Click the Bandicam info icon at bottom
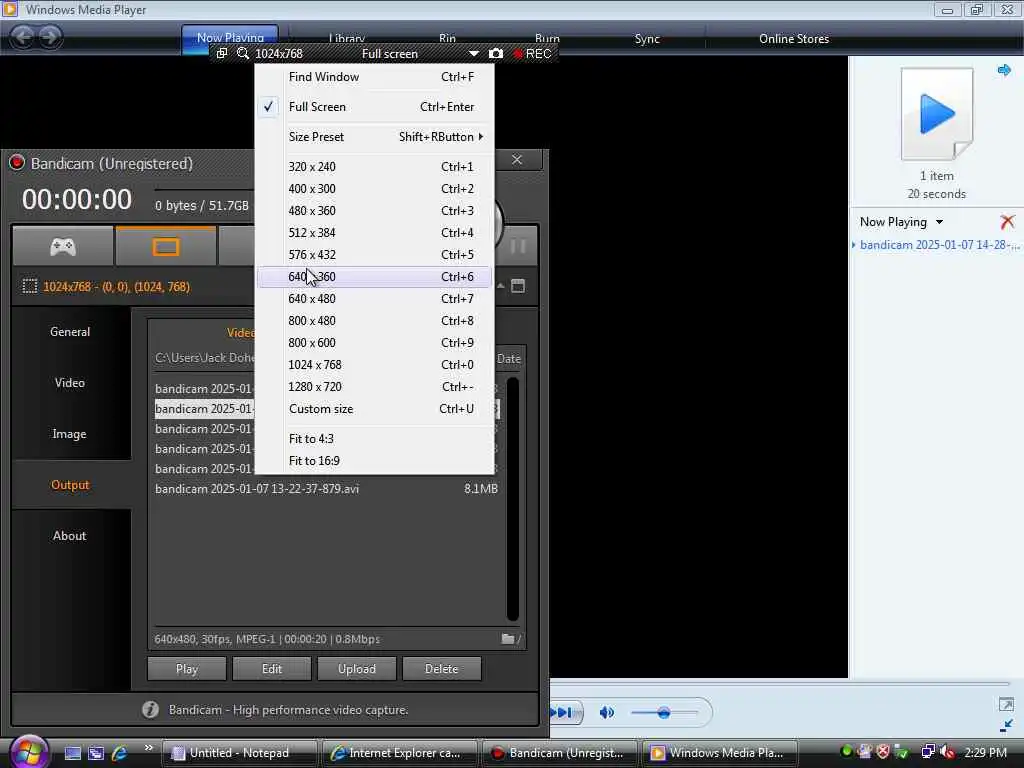This screenshot has width=1024, height=768. 150,709
